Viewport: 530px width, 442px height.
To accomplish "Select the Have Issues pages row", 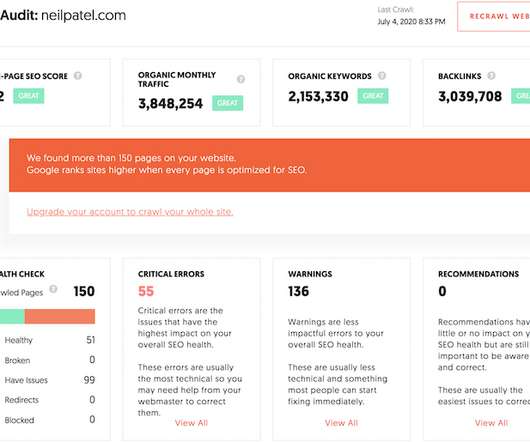I will coord(48,380).
